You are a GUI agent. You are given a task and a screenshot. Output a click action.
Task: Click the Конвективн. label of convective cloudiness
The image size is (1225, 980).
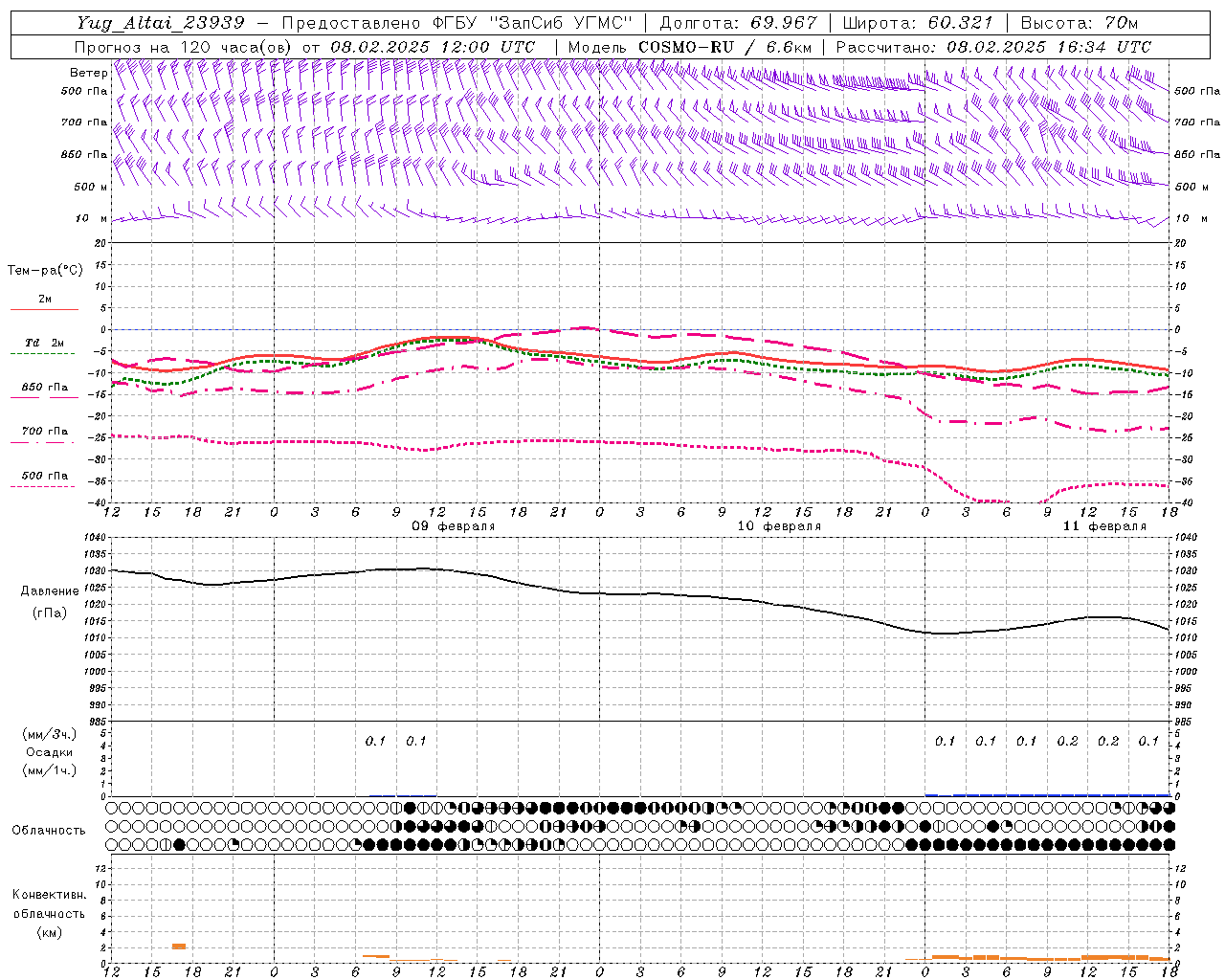[49, 895]
